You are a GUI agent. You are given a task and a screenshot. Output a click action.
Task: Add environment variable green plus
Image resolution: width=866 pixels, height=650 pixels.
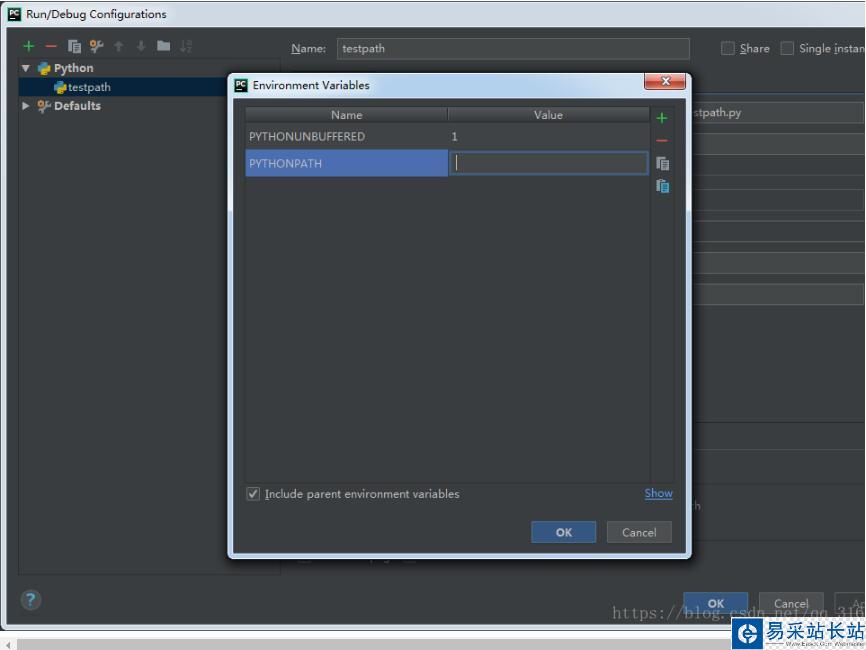tap(662, 118)
